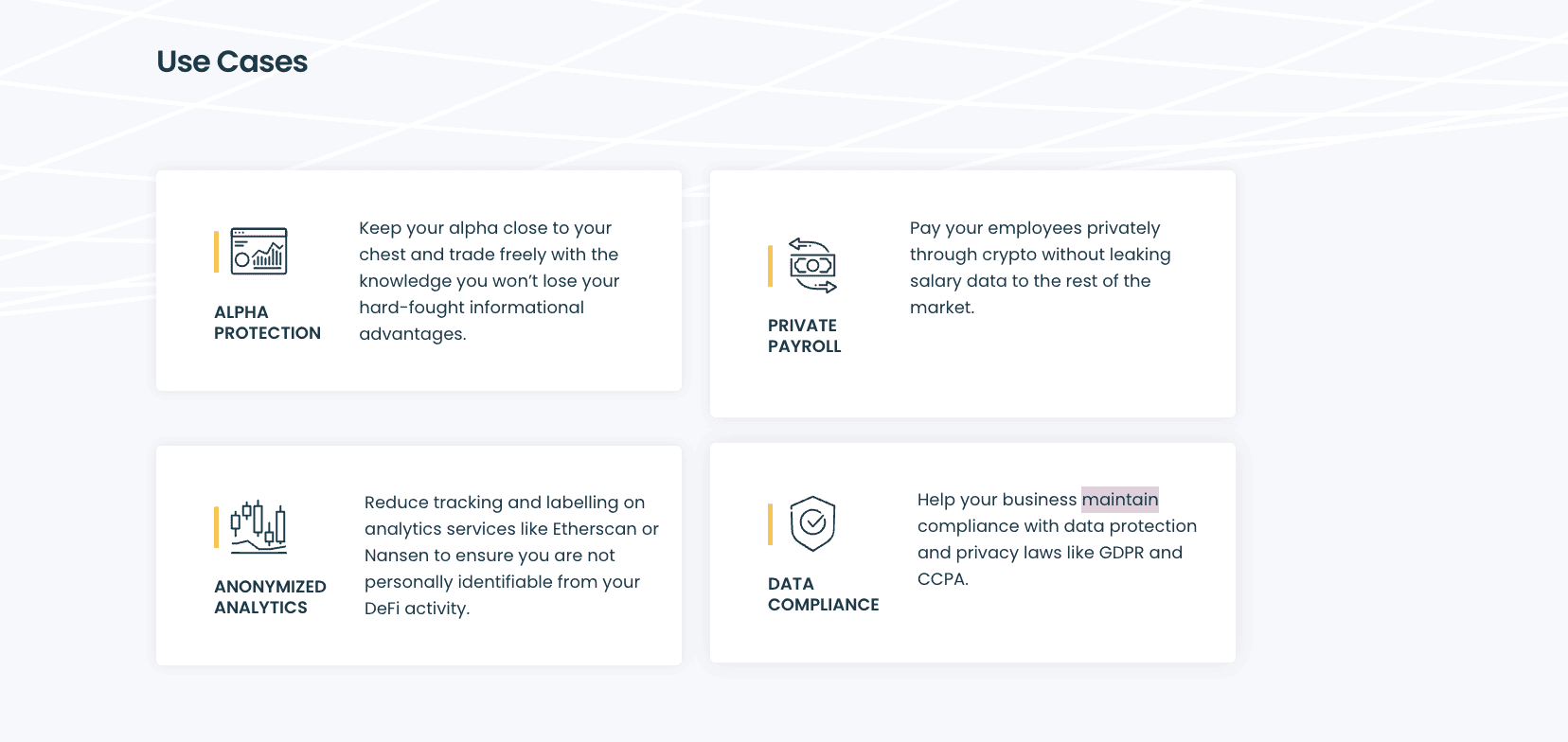Click the DATA COMPLIANCE label
The image size is (1568, 742).
tap(823, 594)
